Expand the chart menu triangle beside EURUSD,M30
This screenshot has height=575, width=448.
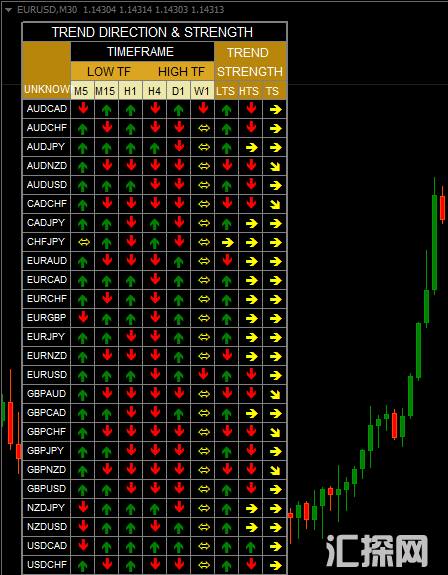pyautogui.click(x=9, y=10)
